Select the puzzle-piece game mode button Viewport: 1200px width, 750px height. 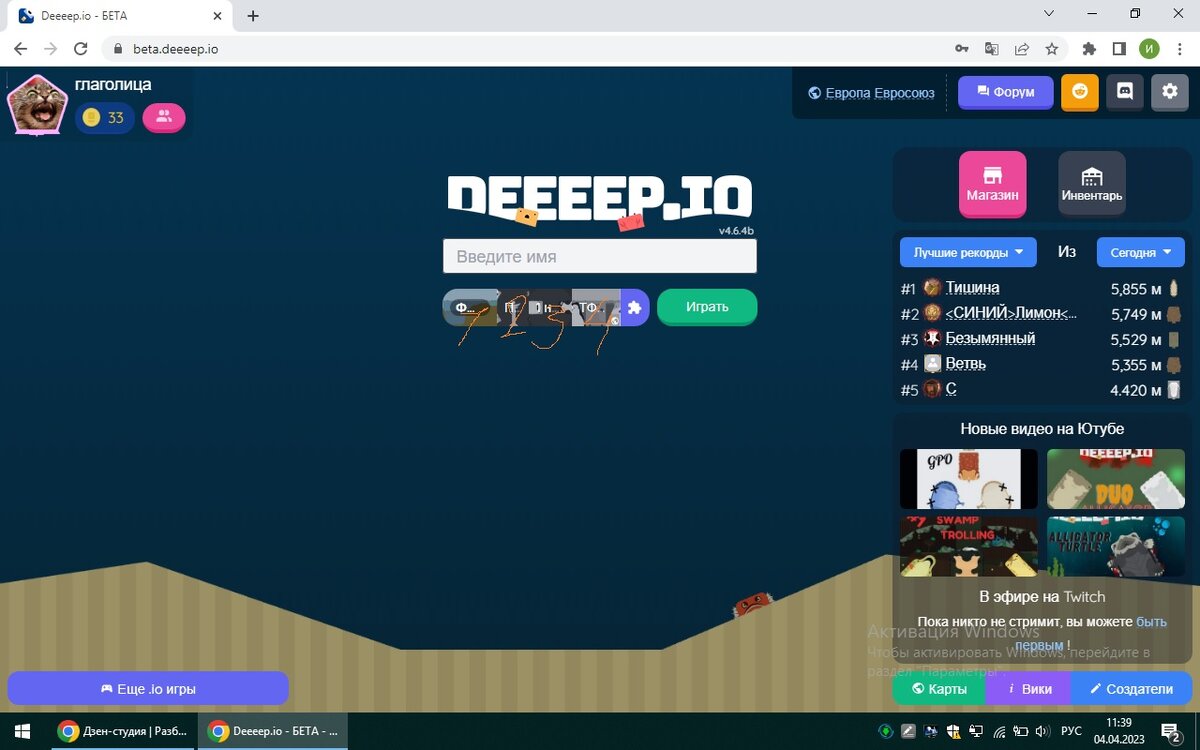click(634, 308)
